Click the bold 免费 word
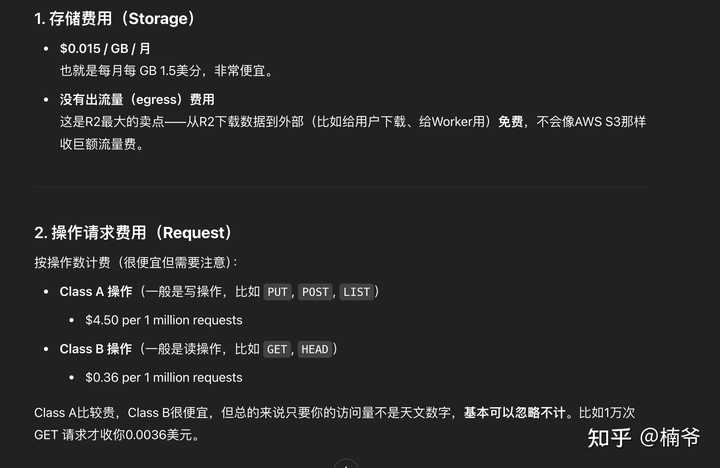Viewport: 720px width, 468px height. [x=511, y=122]
